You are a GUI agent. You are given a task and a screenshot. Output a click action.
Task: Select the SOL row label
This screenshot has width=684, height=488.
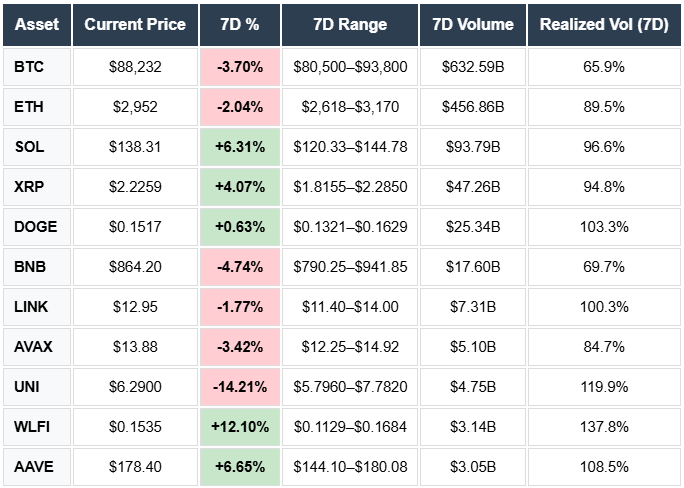(x=30, y=147)
